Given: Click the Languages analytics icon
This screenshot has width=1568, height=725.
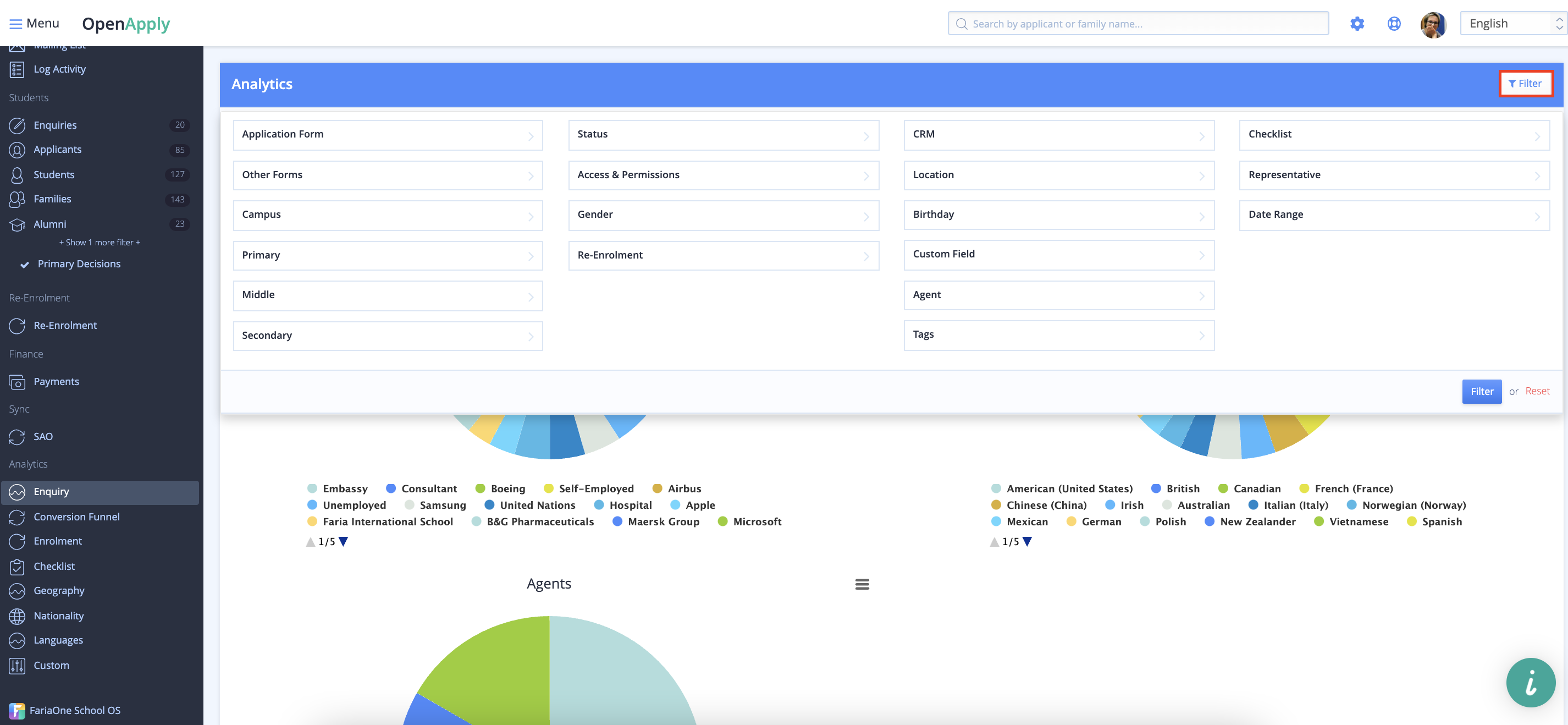Looking at the screenshot, I should click(x=17, y=640).
